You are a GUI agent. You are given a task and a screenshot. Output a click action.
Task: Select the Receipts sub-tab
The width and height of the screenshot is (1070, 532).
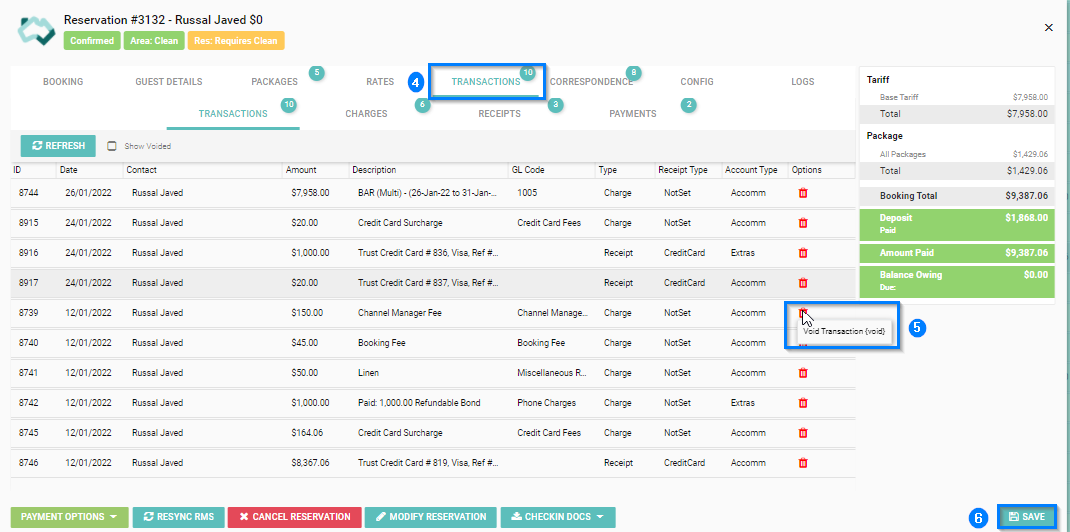tap(499, 114)
